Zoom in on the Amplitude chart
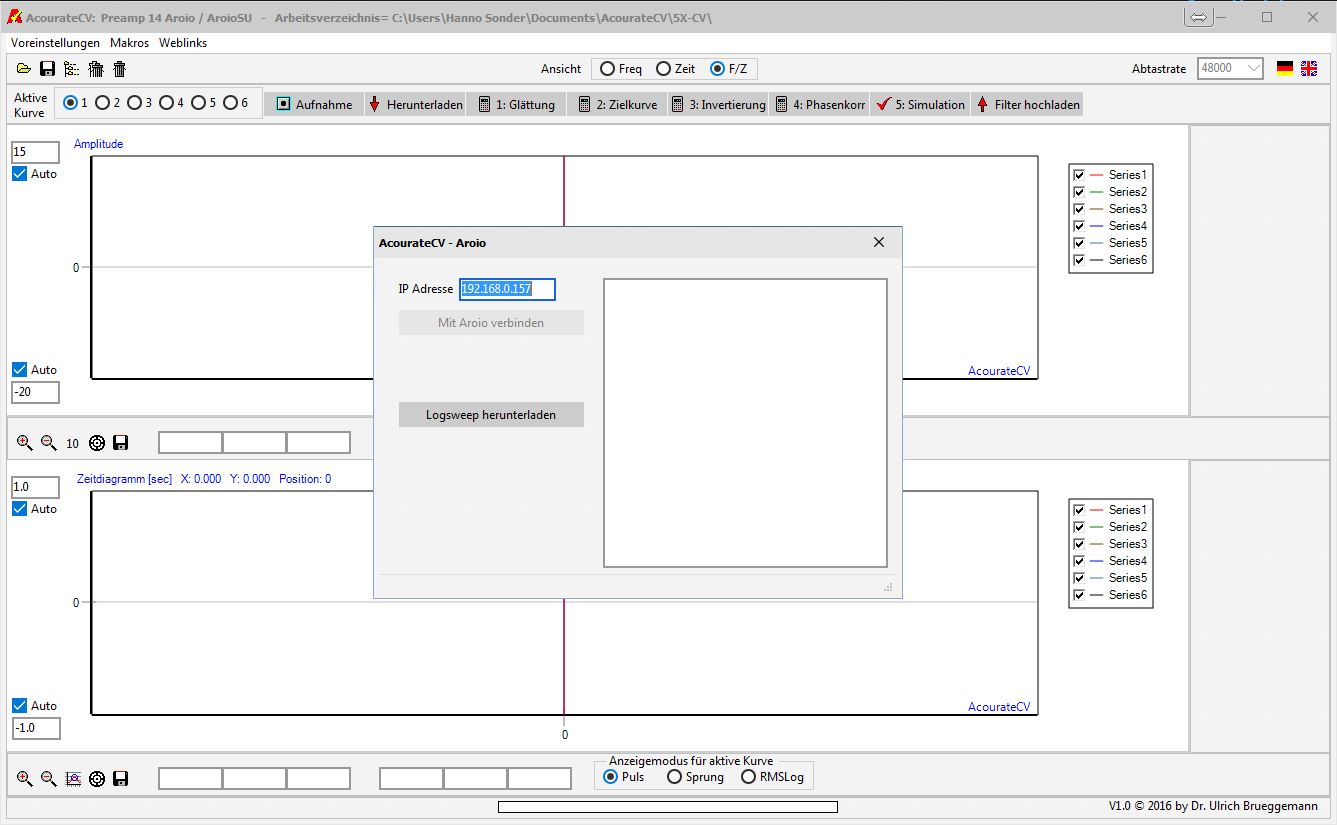Image resolution: width=1337 pixels, height=825 pixels. point(25,443)
